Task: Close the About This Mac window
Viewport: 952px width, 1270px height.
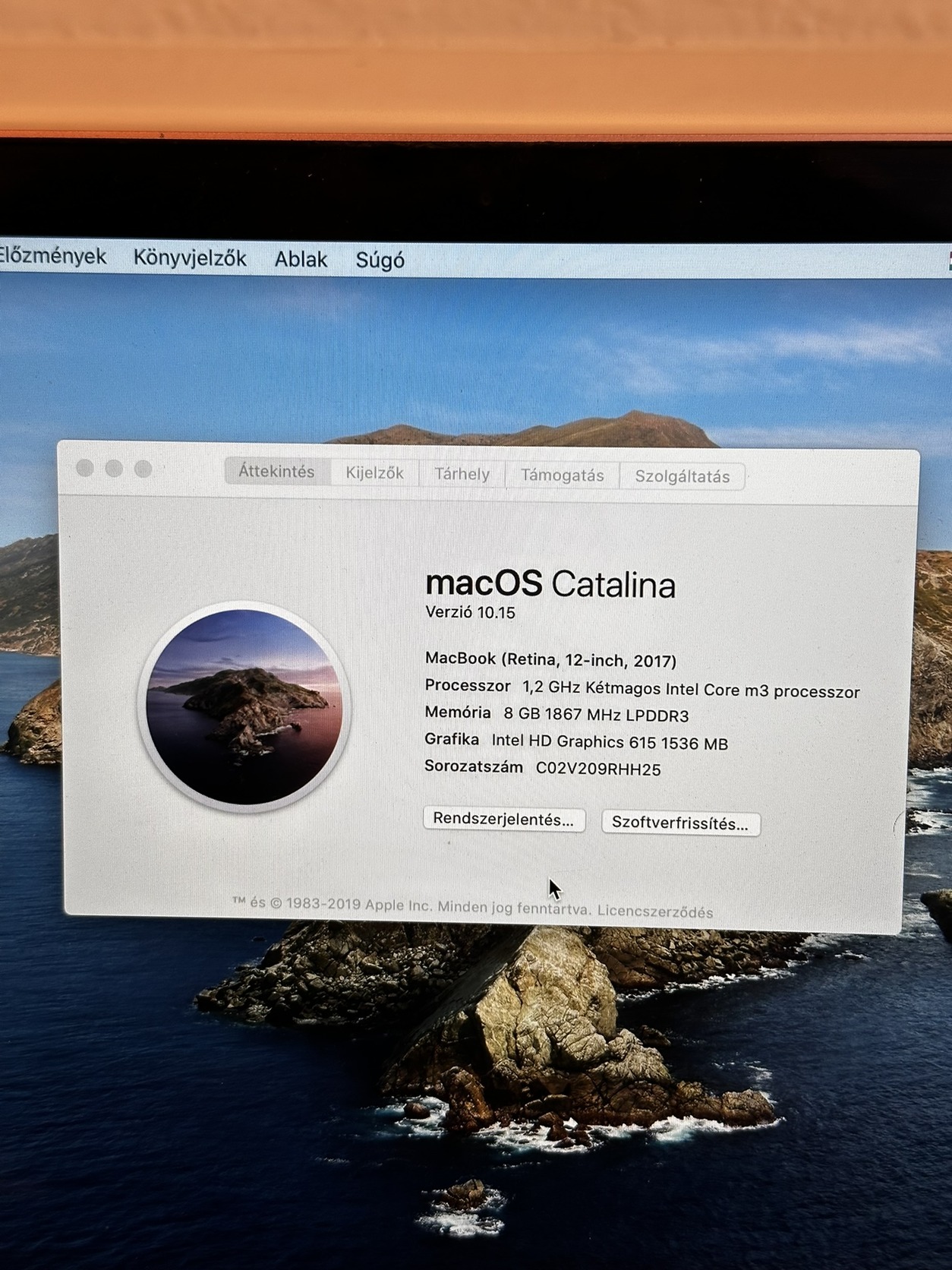Action: [x=85, y=468]
